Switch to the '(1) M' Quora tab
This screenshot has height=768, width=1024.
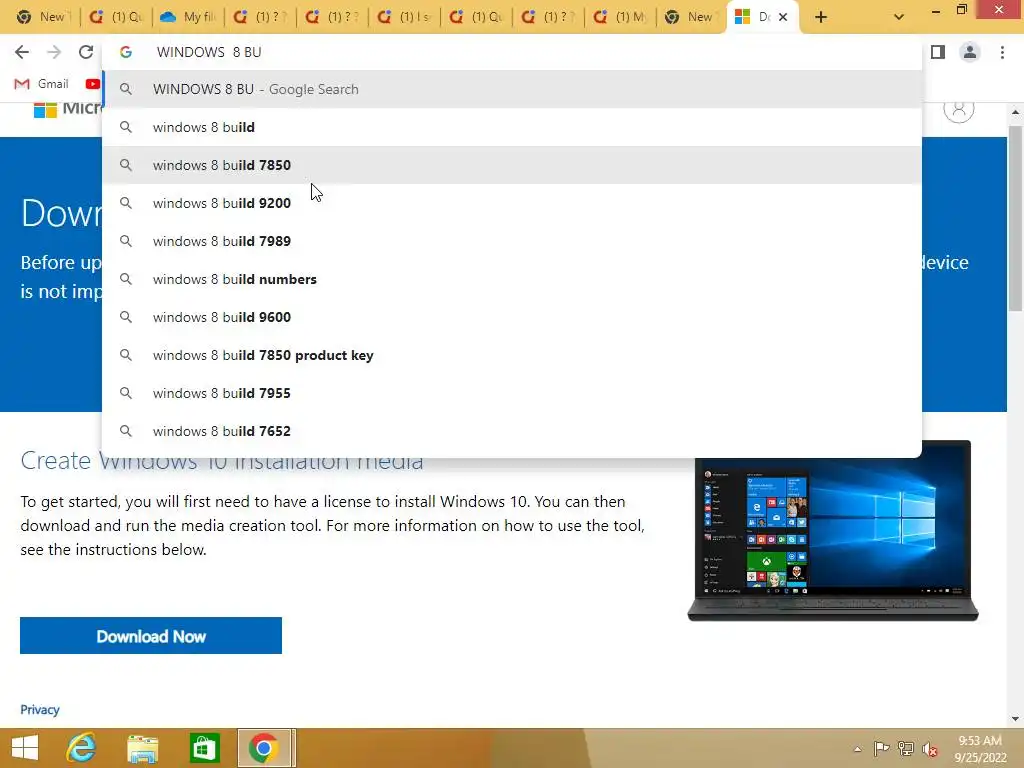[x=622, y=17]
